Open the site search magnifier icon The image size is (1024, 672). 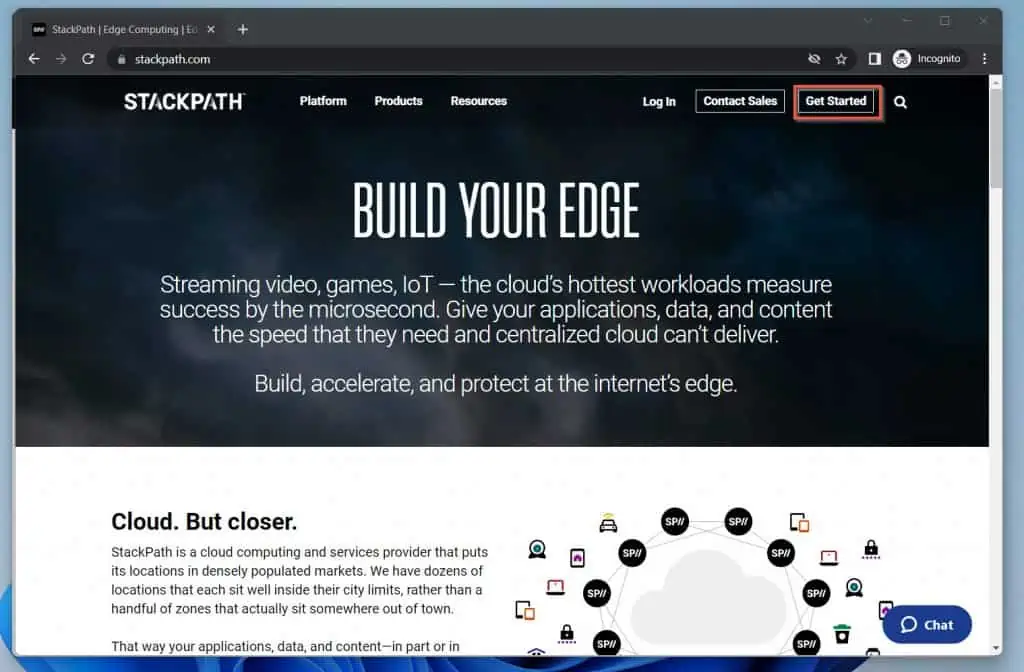point(900,101)
